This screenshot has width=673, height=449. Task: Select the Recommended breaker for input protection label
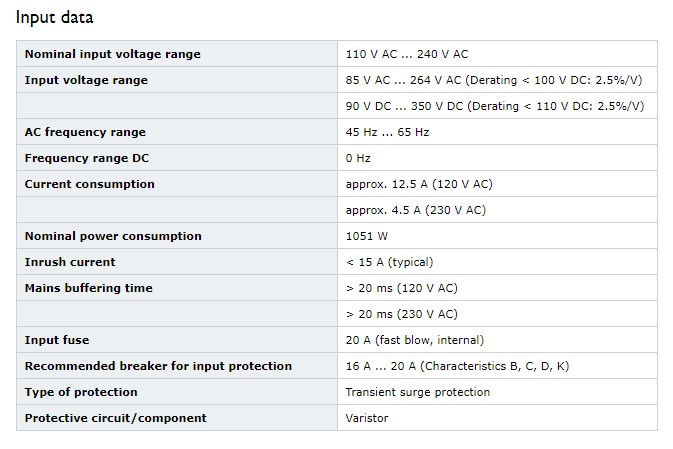[x=158, y=366]
